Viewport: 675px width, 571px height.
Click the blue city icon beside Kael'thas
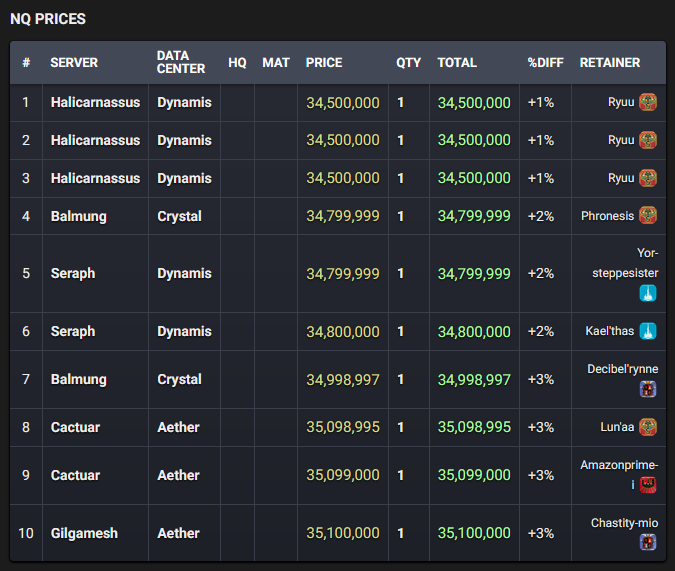(x=648, y=331)
